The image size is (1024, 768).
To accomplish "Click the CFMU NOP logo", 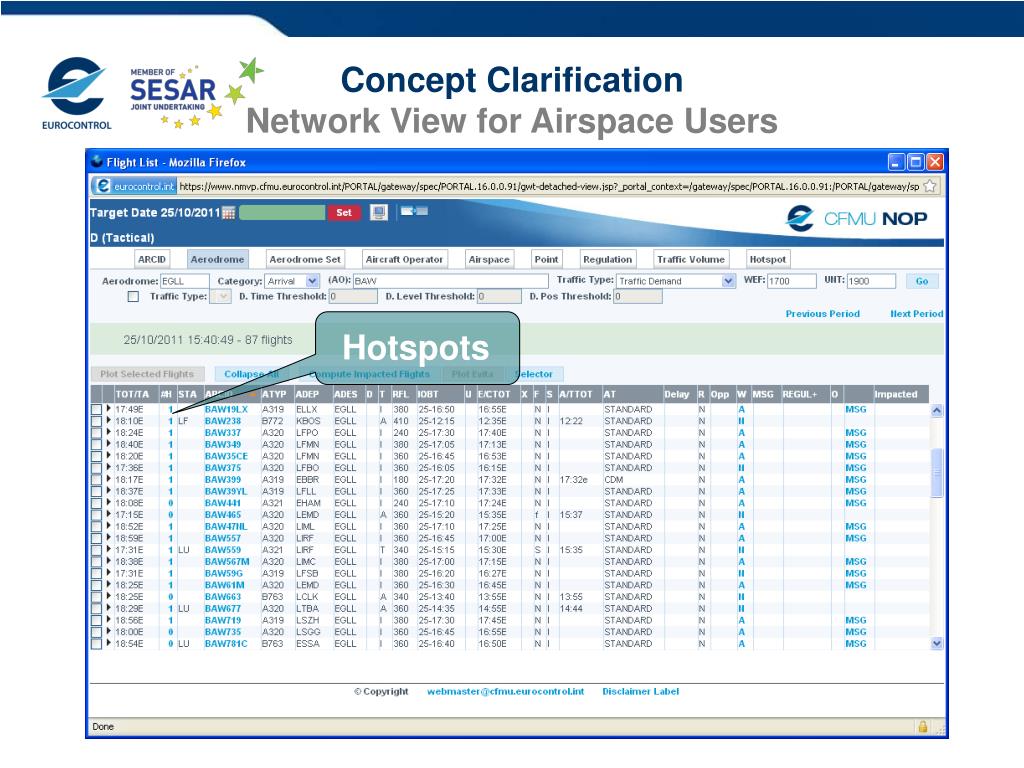I will (856, 219).
